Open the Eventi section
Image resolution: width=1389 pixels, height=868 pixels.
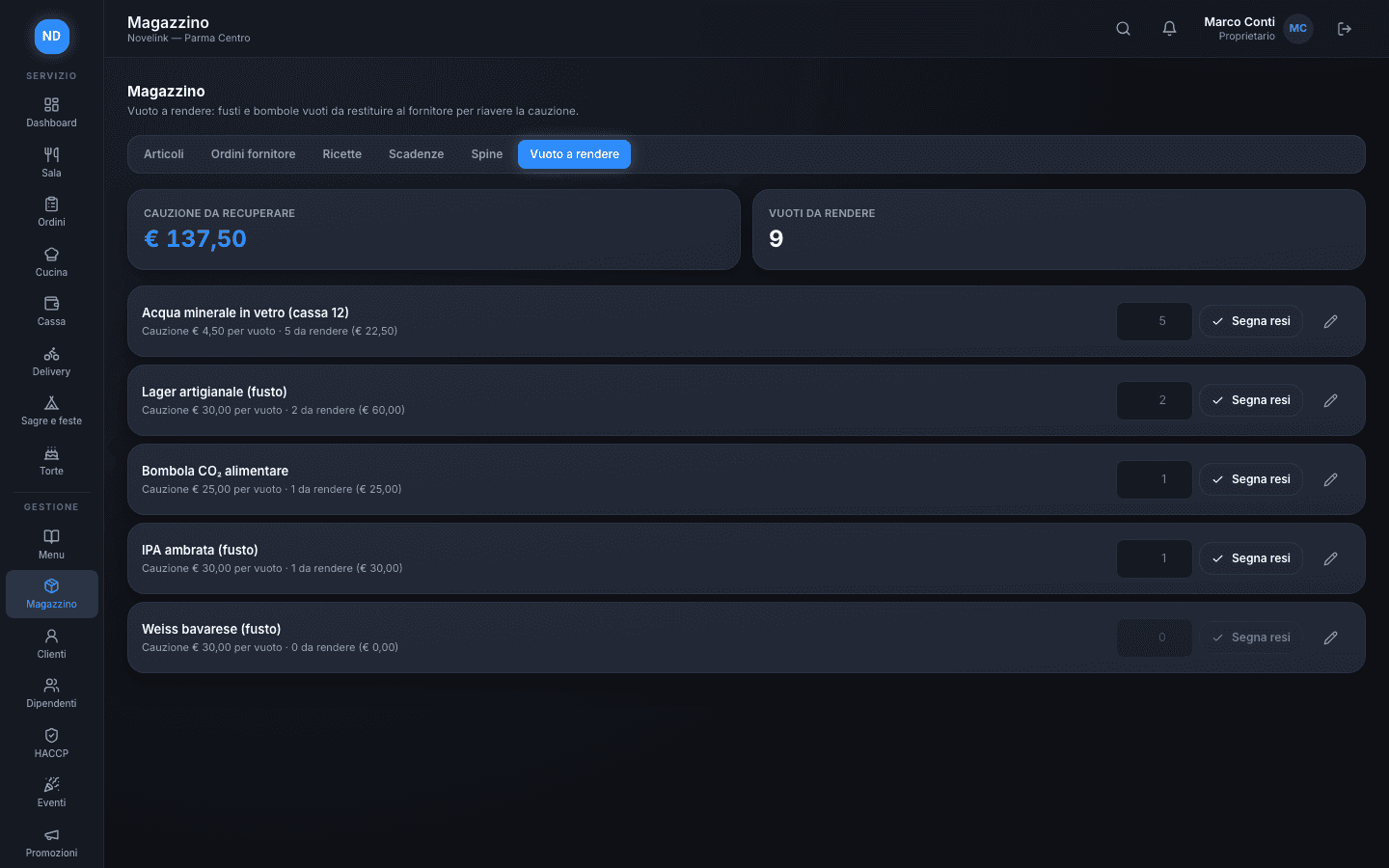pos(52,792)
